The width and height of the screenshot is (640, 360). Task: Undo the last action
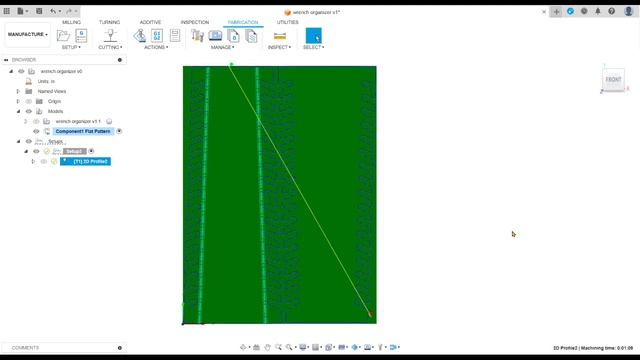tap(53, 11)
